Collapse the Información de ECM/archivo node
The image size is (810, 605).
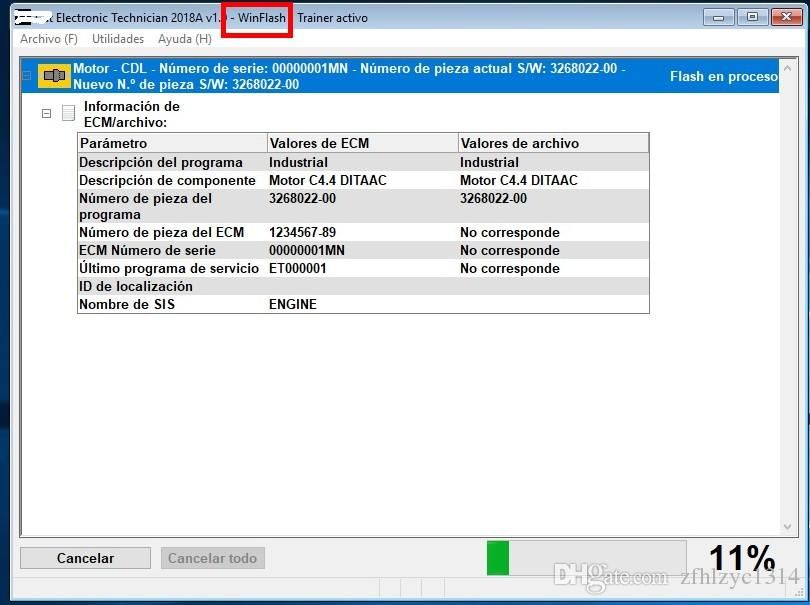coord(46,113)
